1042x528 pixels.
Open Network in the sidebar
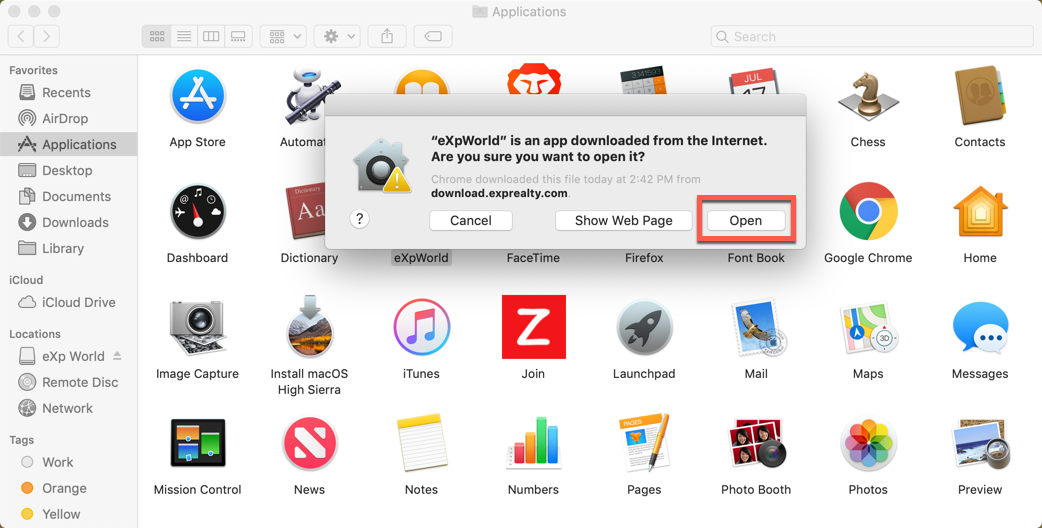tap(68, 408)
